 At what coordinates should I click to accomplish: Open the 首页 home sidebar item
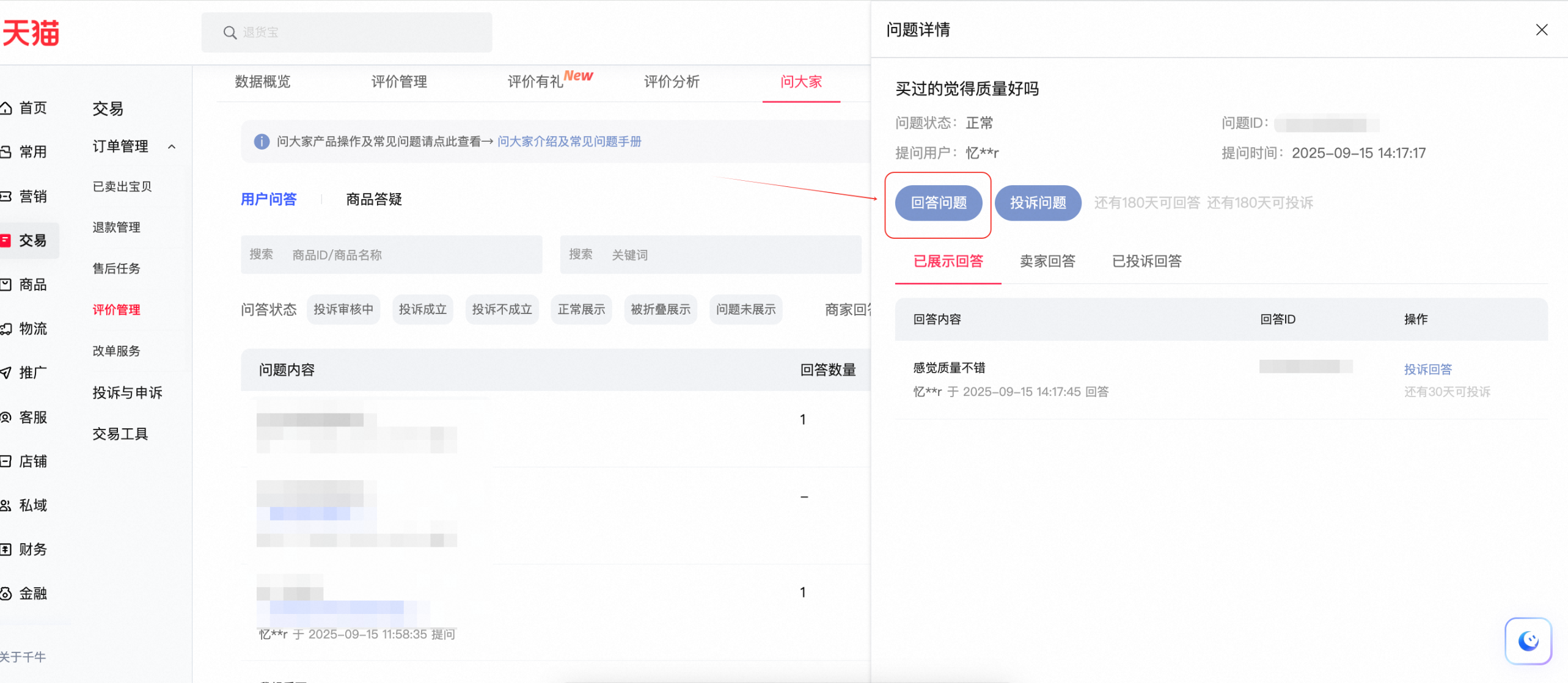tap(24, 108)
